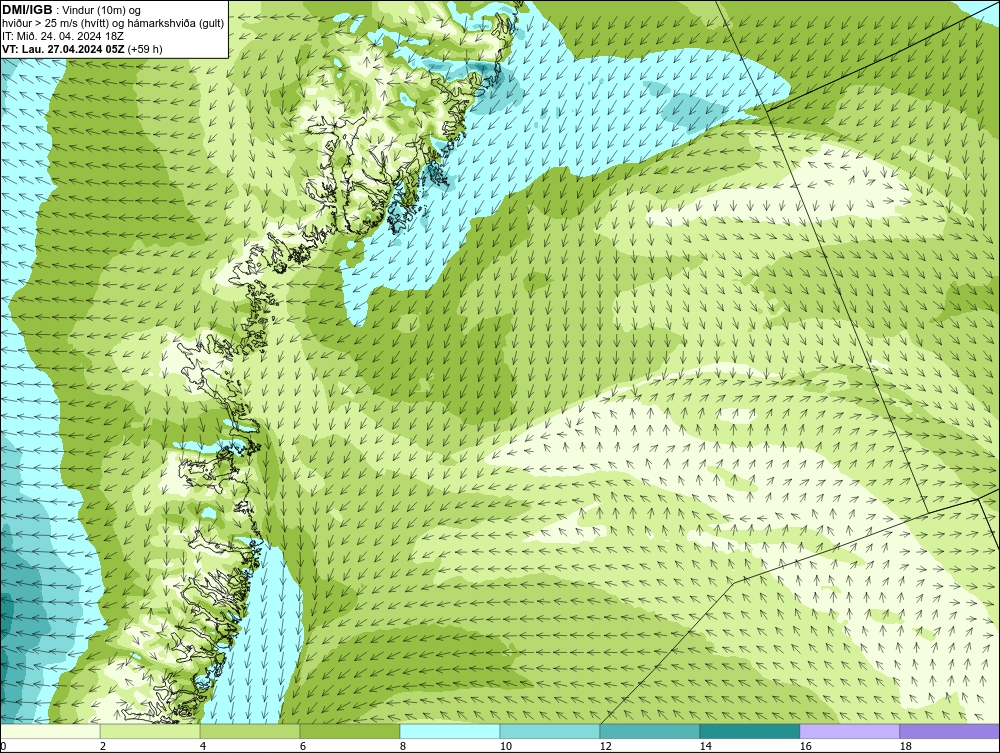Viewport: 1000px width, 753px height.
Task: Click legend tick label '0'
Action: click(x=3, y=746)
